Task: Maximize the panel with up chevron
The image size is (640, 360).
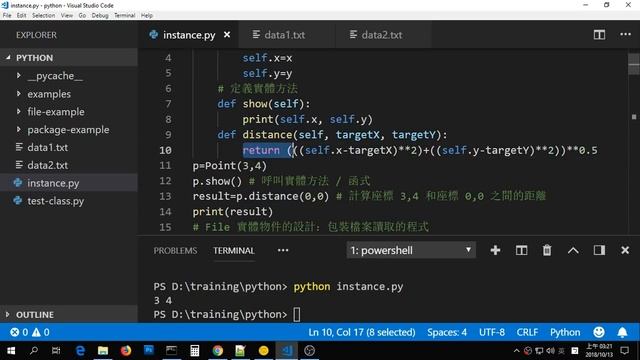Action: point(573,250)
